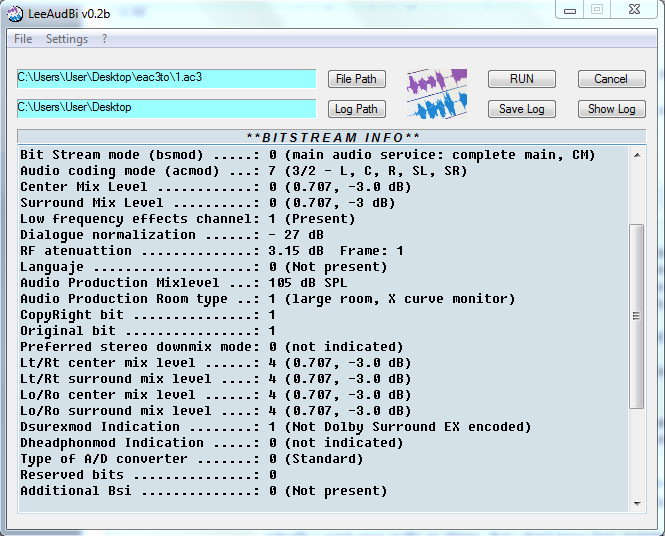Click the Log Path button
Screen dimensions: 665x536
356,109
